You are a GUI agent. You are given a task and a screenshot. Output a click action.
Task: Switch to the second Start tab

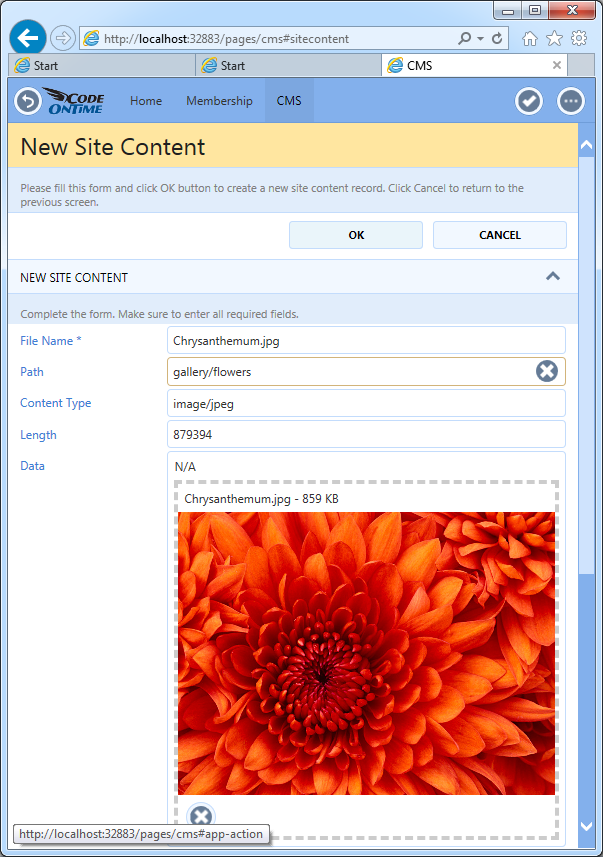(x=289, y=66)
